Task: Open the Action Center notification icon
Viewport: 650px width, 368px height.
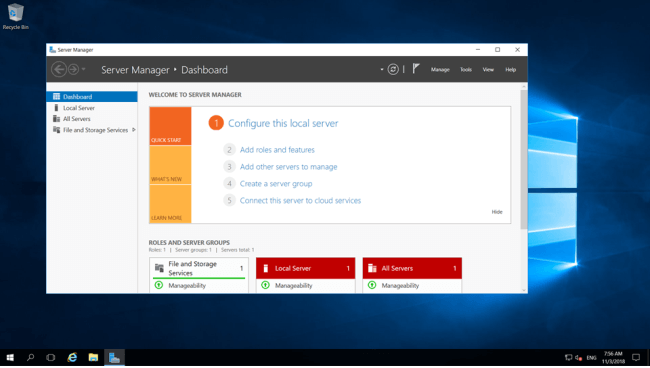Action: [636, 357]
